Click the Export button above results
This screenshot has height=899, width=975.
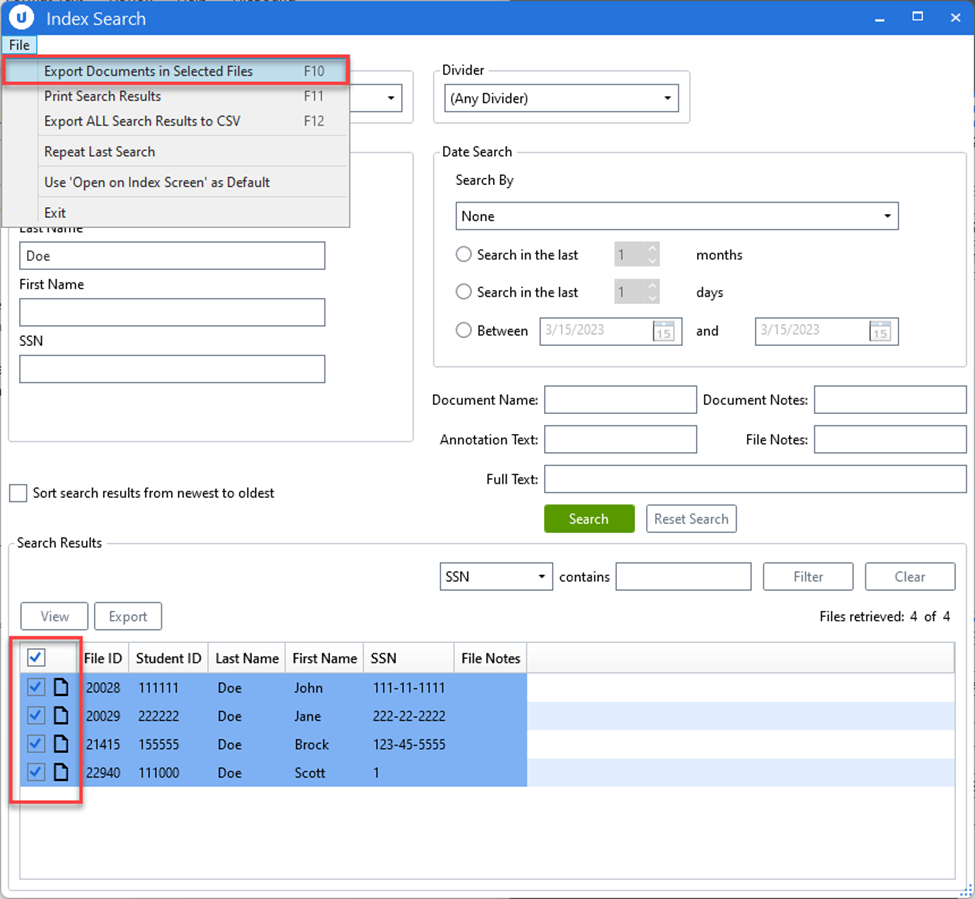pyautogui.click(x=128, y=616)
